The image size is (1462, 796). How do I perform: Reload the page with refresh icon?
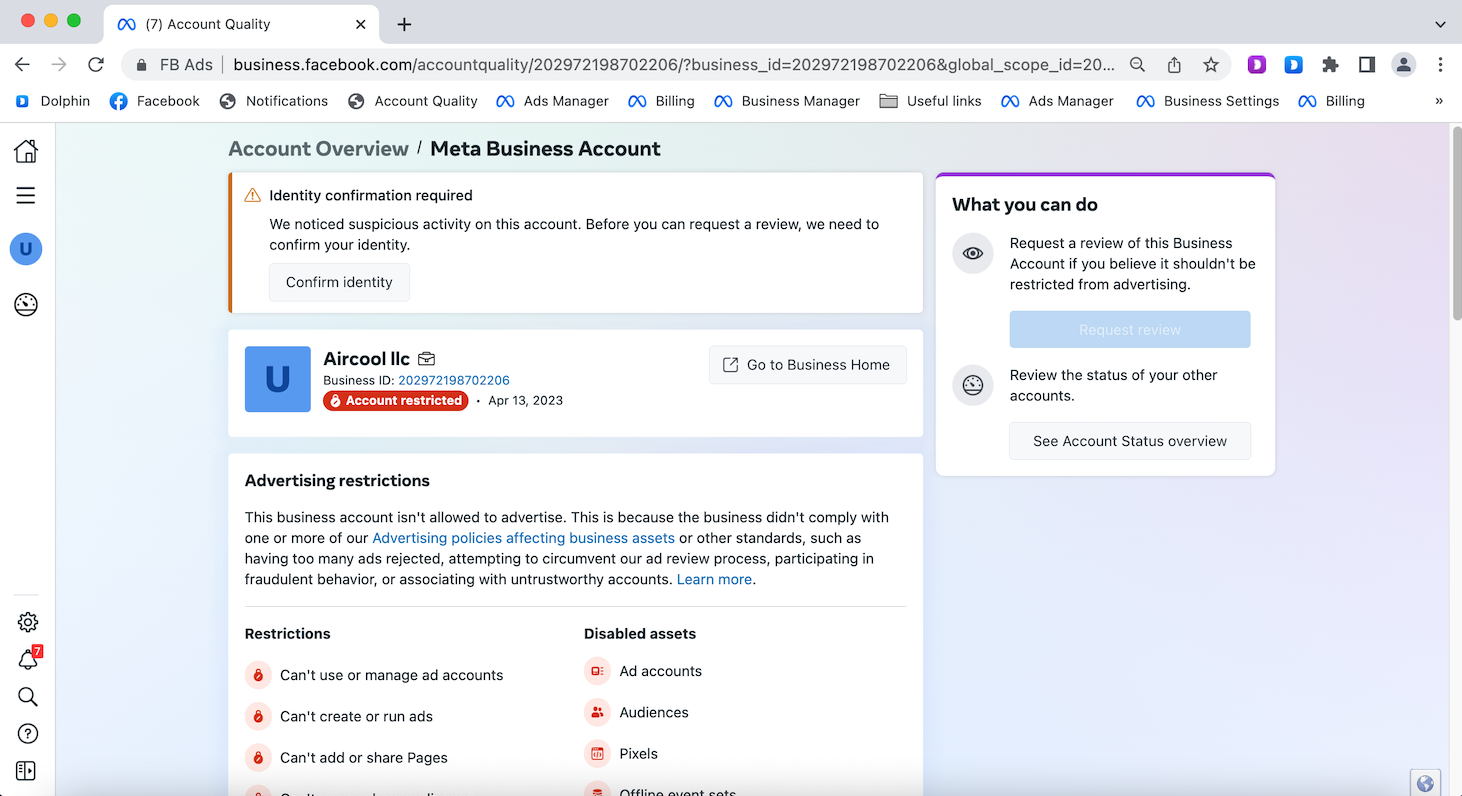(96, 64)
